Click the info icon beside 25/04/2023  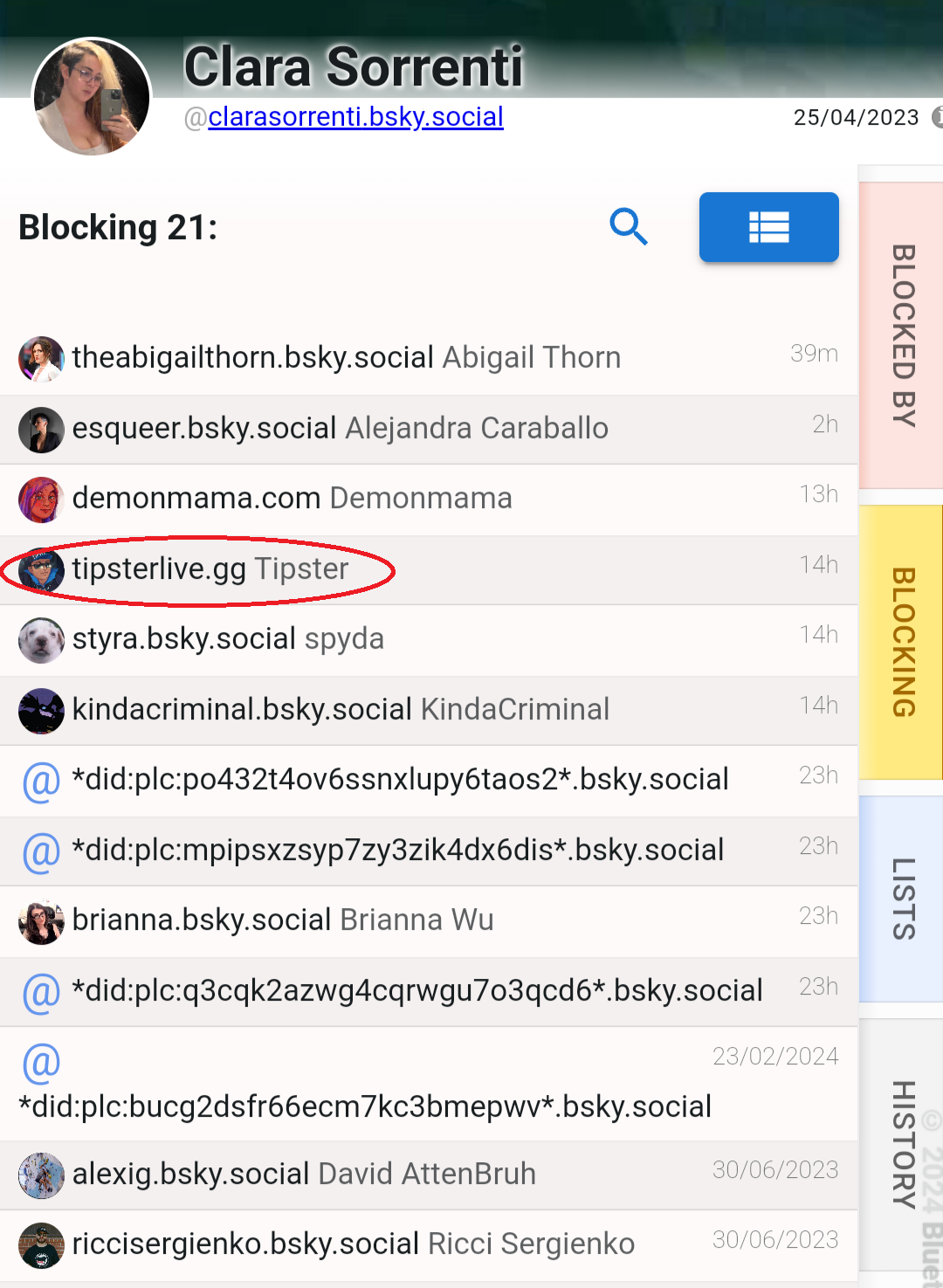point(937,117)
